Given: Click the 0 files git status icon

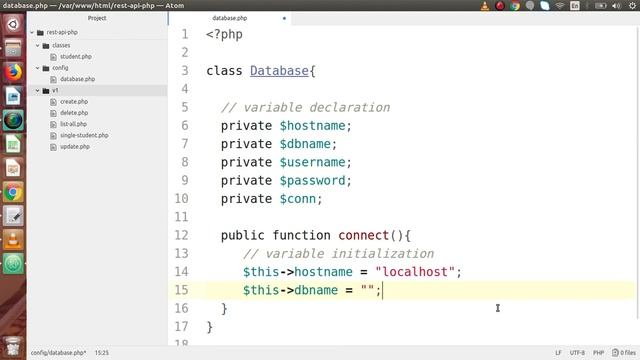Looking at the screenshot, I should [x=624, y=353].
